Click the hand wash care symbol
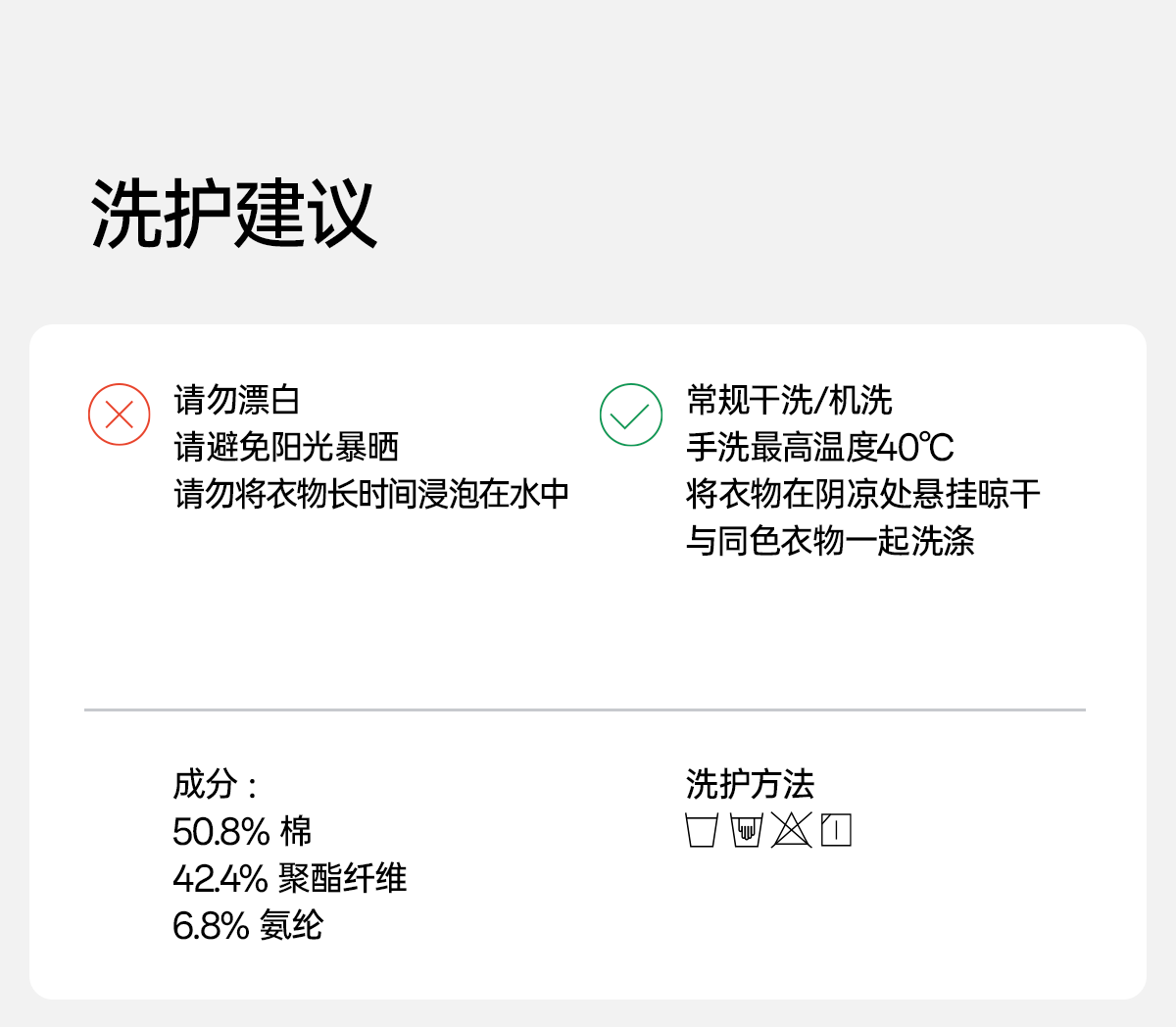Image resolution: width=1176 pixels, height=1027 pixels. [x=747, y=830]
